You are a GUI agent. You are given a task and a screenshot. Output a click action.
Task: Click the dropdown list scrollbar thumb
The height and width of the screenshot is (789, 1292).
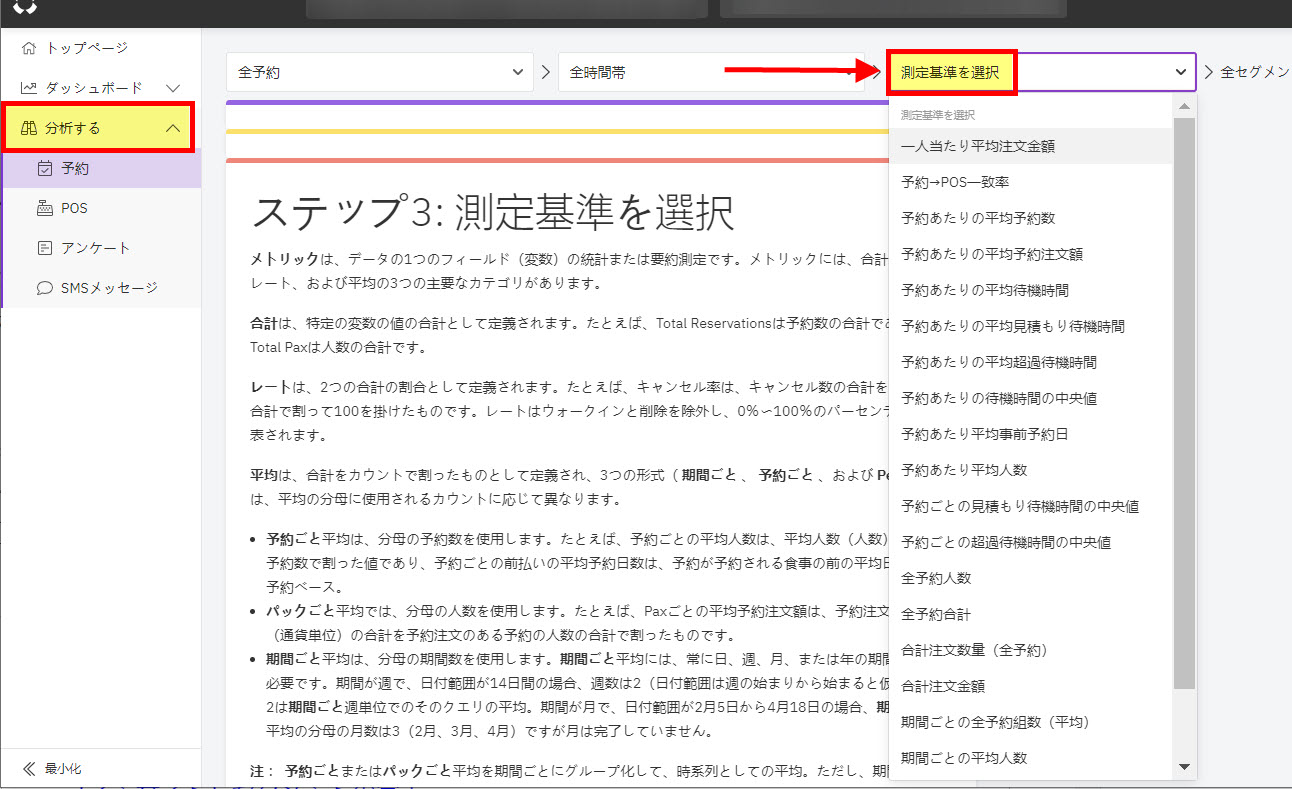click(x=1184, y=403)
